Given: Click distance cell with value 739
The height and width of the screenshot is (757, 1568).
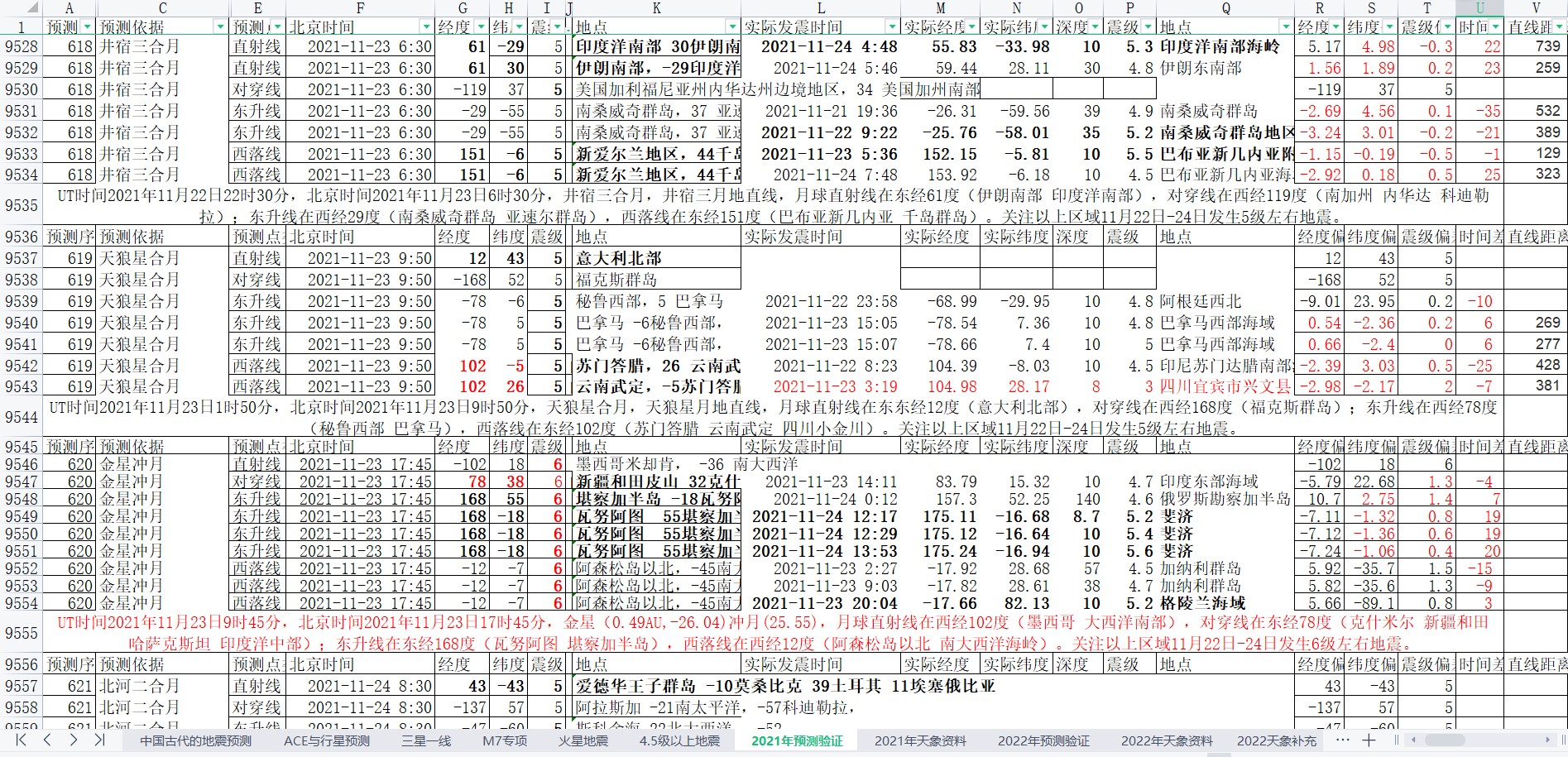Looking at the screenshot, I should [1536, 46].
